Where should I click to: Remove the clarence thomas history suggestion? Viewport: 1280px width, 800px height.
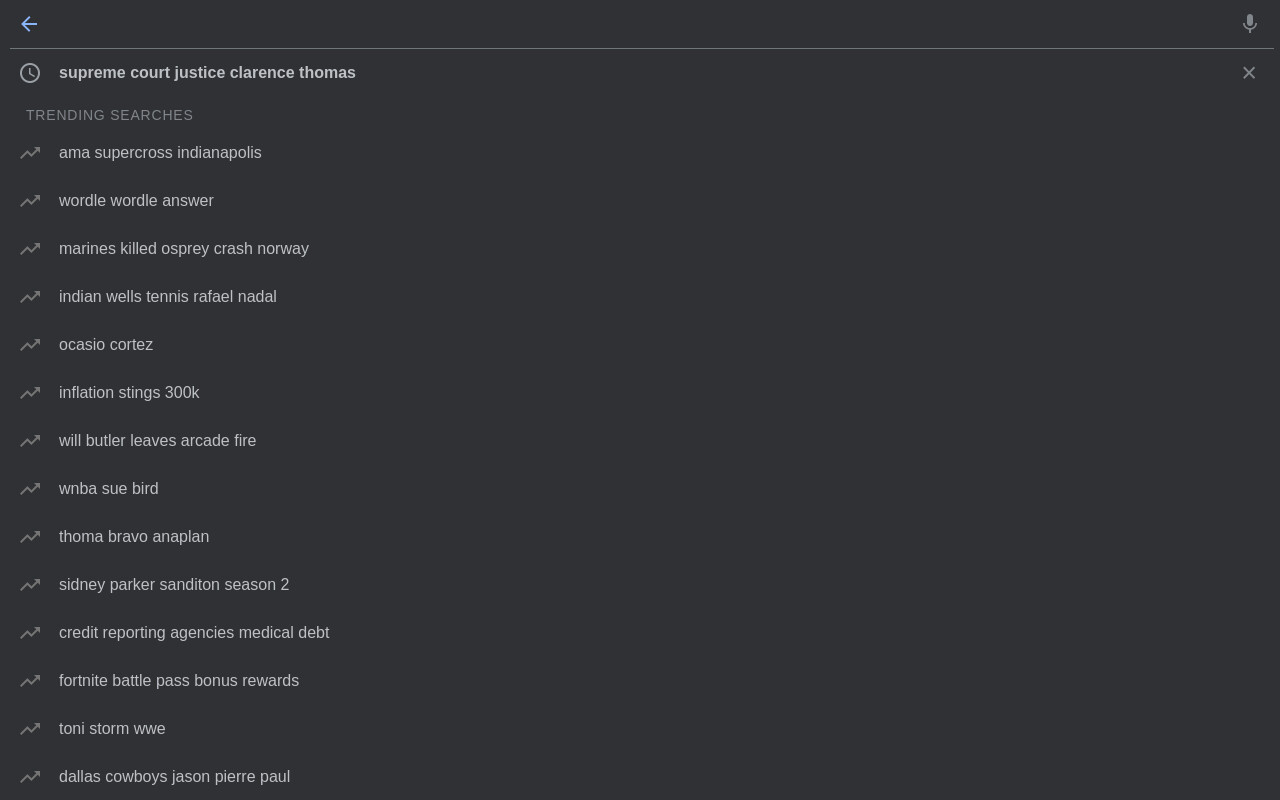coord(1249,73)
